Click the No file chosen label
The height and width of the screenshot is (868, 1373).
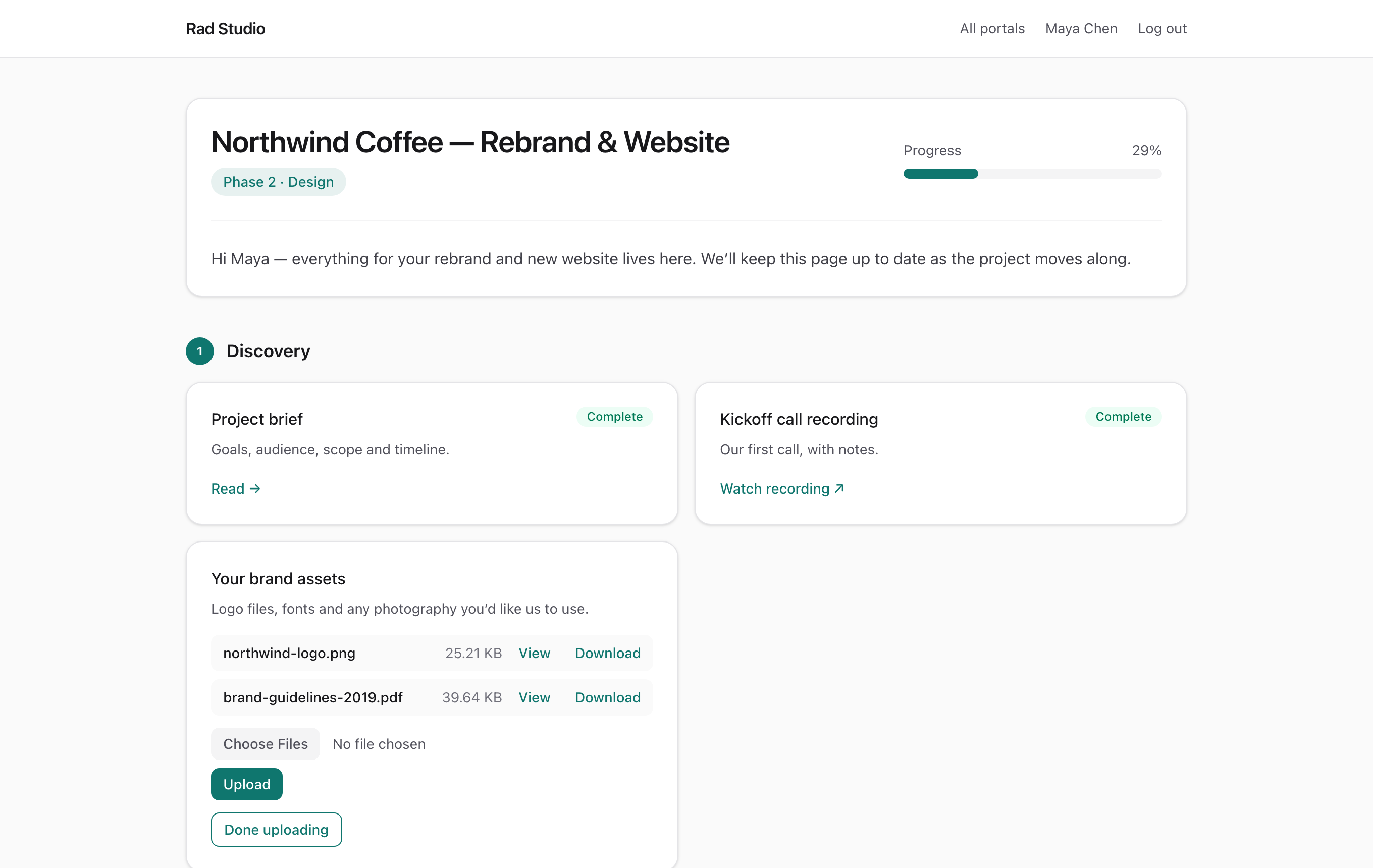click(379, 744)
